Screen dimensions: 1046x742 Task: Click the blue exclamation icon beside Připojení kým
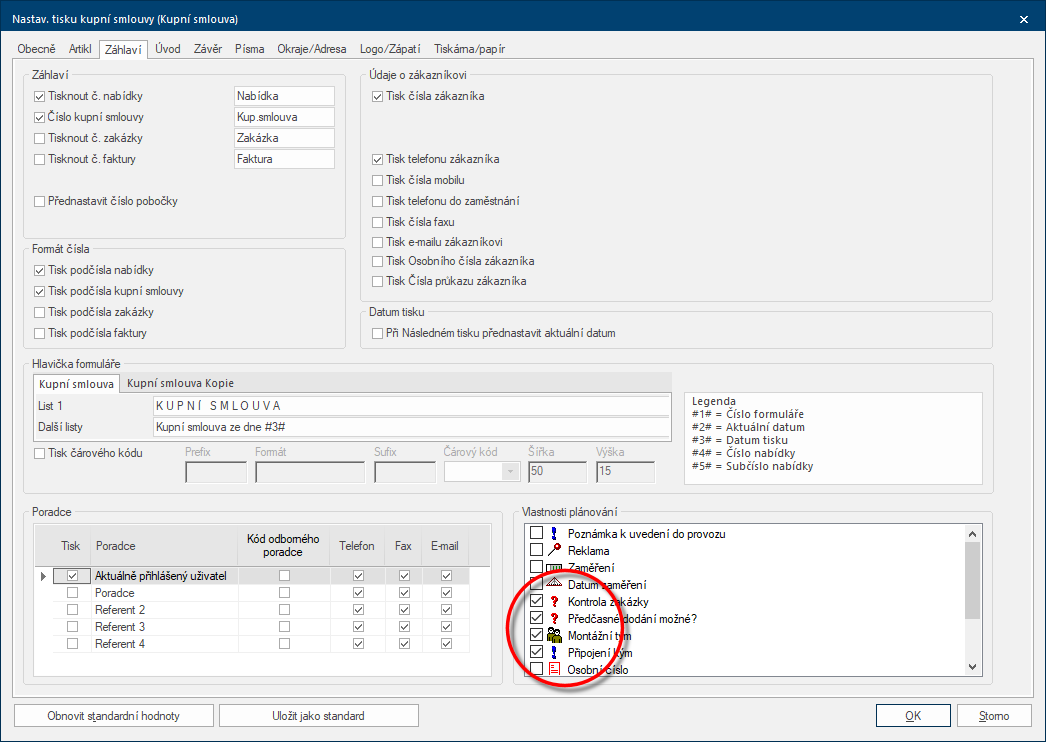click(554, 652)
